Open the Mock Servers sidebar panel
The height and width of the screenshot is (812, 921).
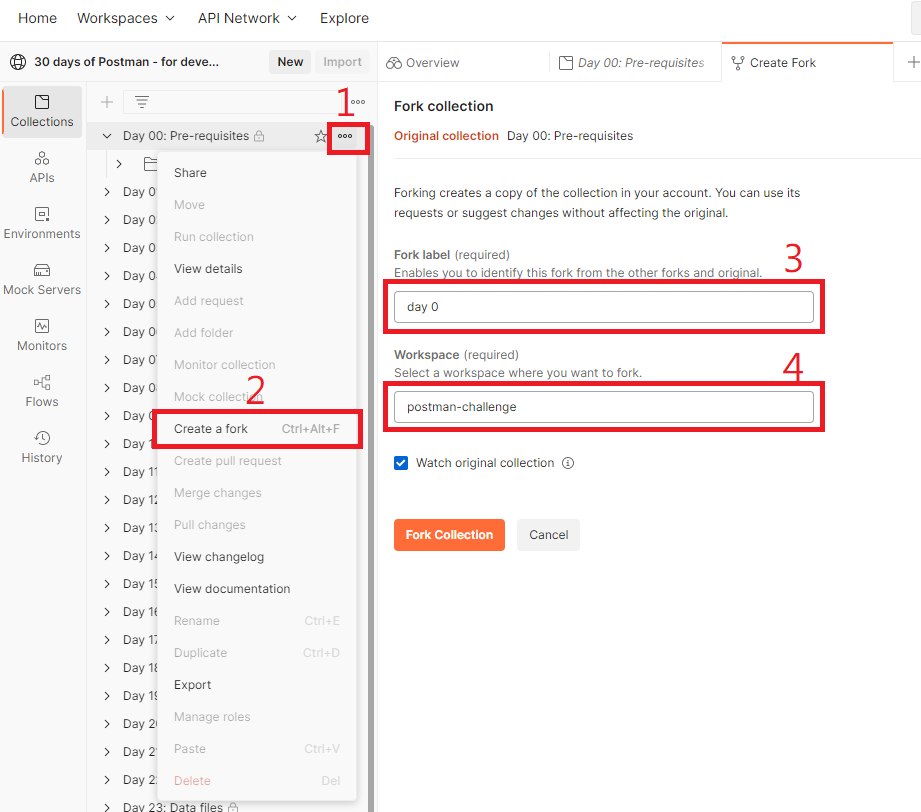(x=42, y=279)
